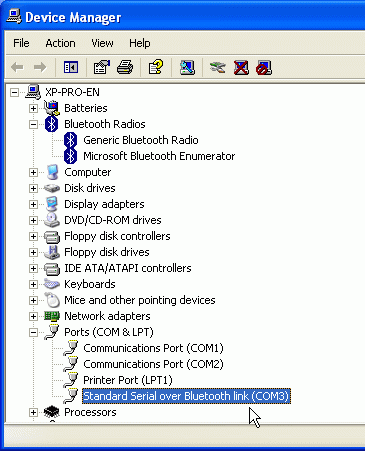Viewport: 365px width, 451px height.
Task: Click the Disable device toolbar icon
Action: pyautogui.click(x=264, y=67)
